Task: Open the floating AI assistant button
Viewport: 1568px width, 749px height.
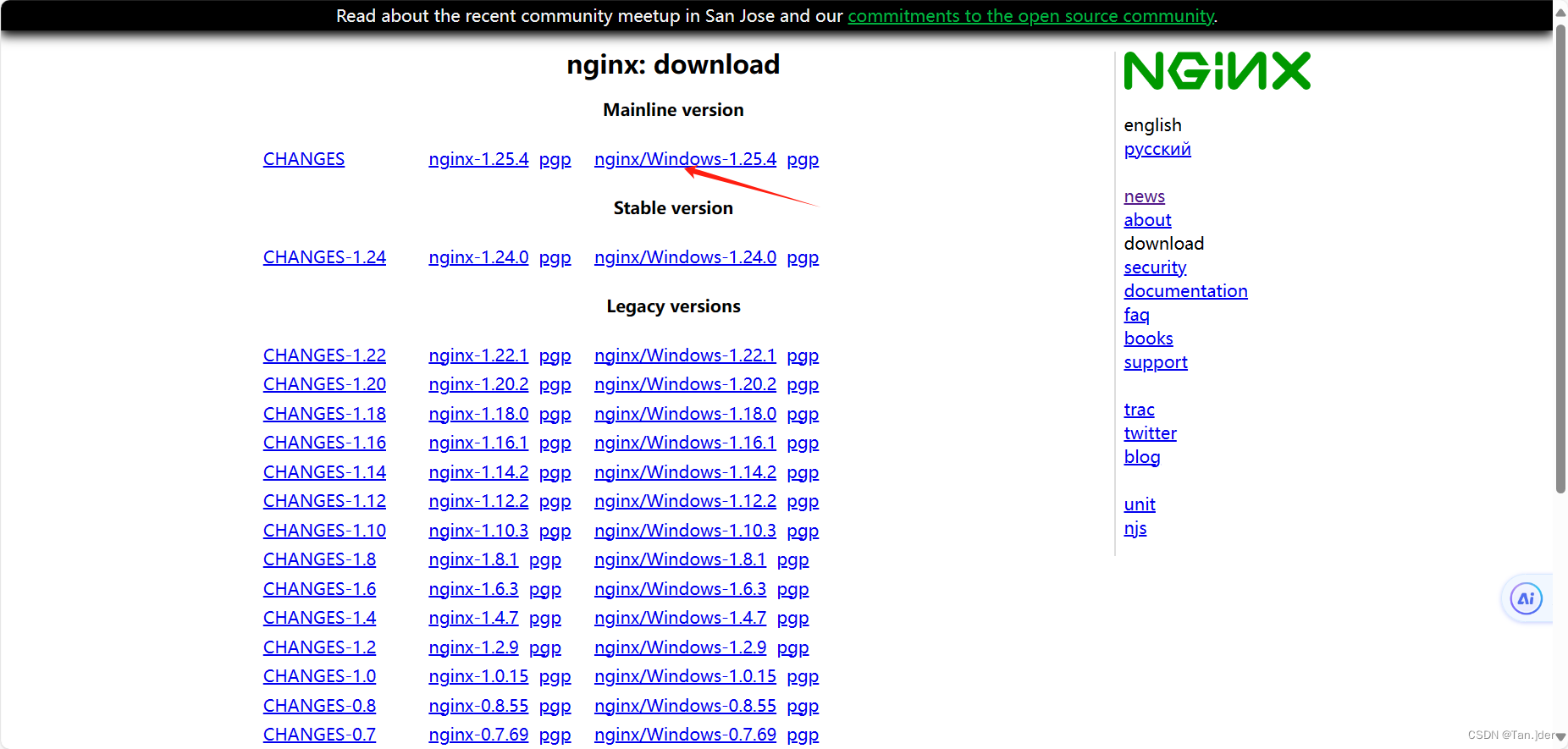Action: coord(1526,599)
